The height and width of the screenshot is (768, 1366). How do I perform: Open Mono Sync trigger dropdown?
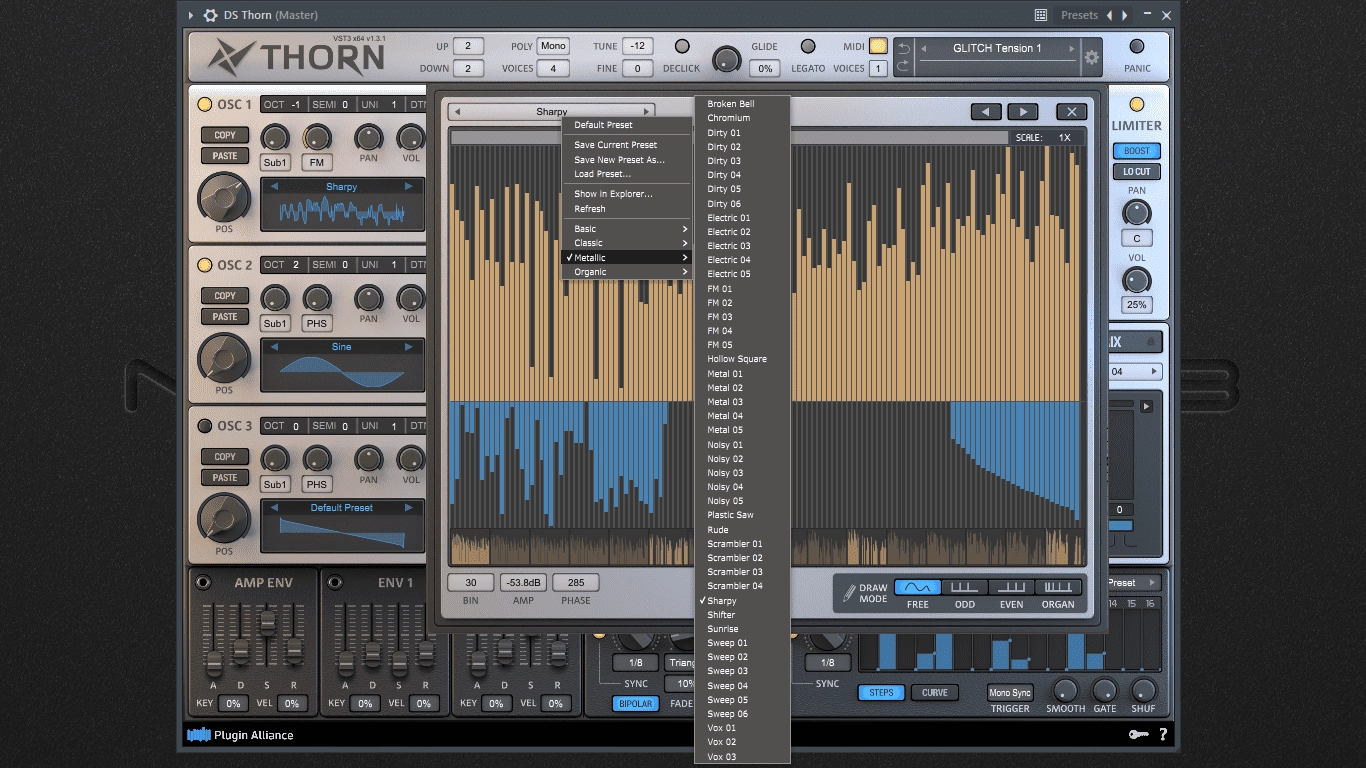[x=1010, y=692]
